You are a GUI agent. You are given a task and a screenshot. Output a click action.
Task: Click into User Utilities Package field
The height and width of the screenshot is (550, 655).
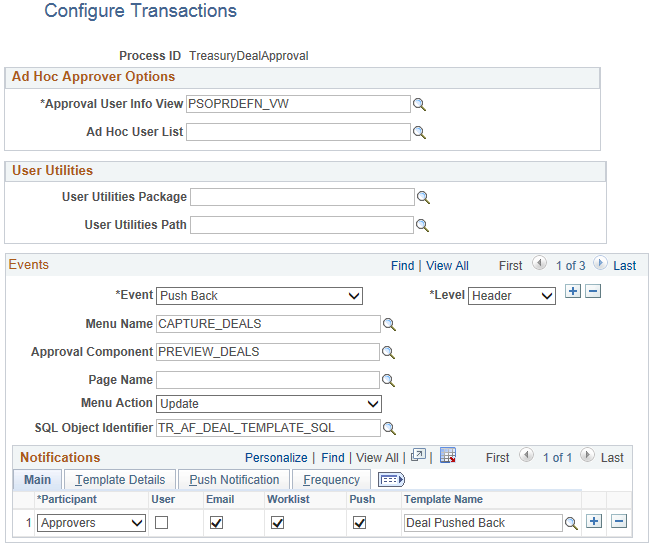[x=302, y=197]
